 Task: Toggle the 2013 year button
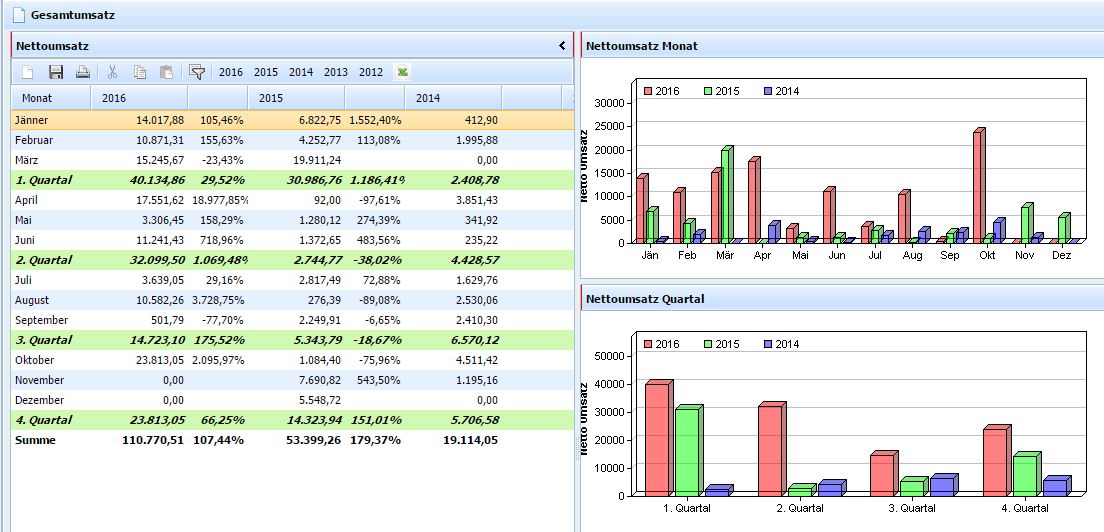pos(336,72)
